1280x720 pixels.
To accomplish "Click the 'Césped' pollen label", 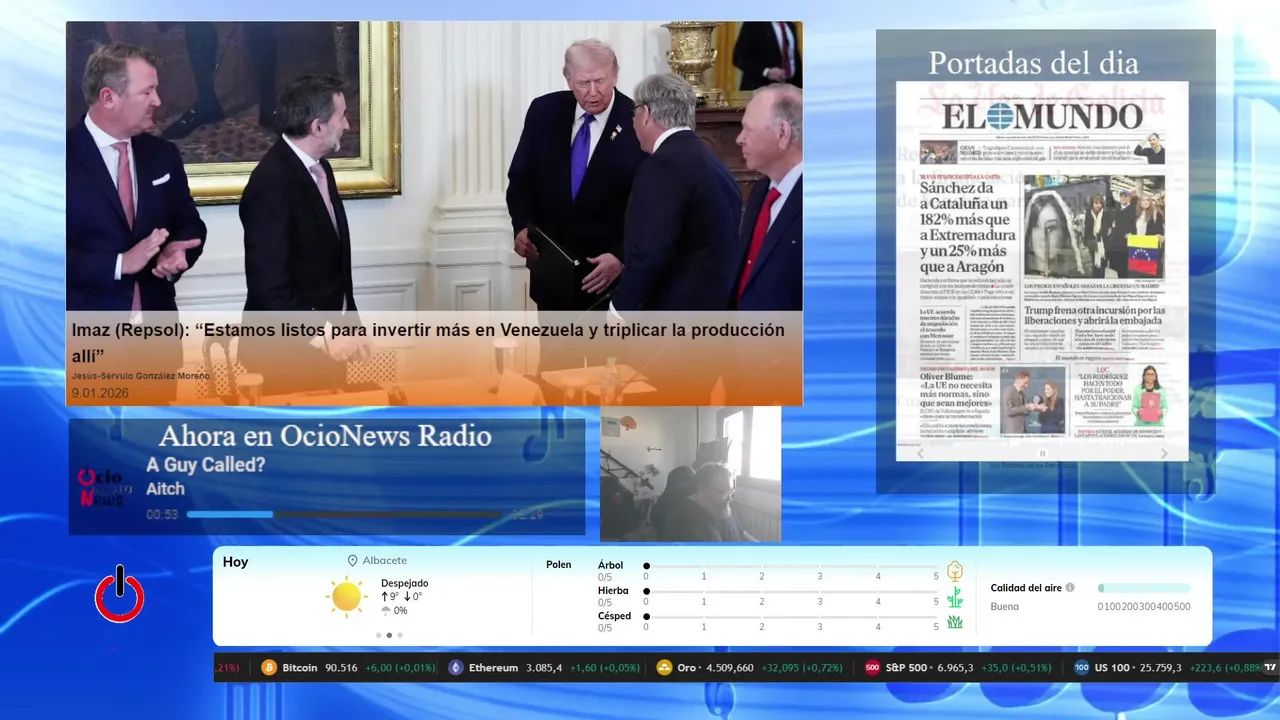I will pos(614,616).
